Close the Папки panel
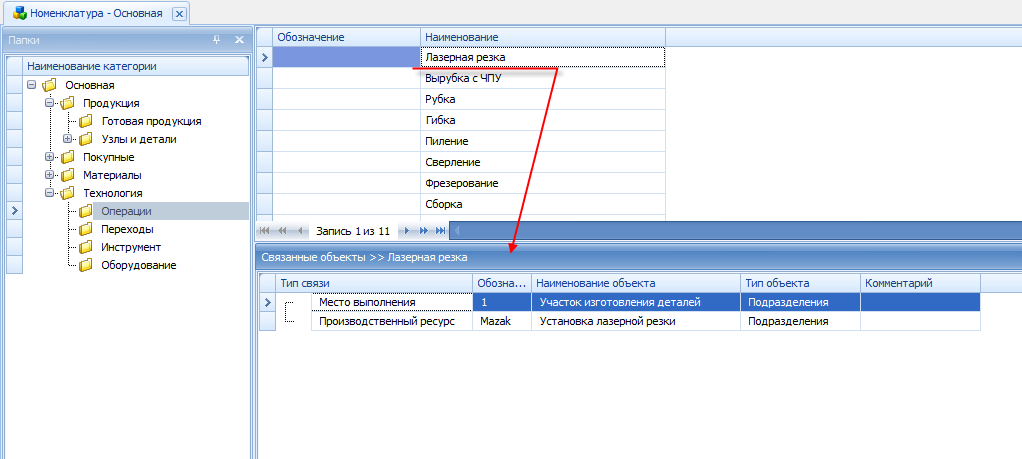 [239, 40]
